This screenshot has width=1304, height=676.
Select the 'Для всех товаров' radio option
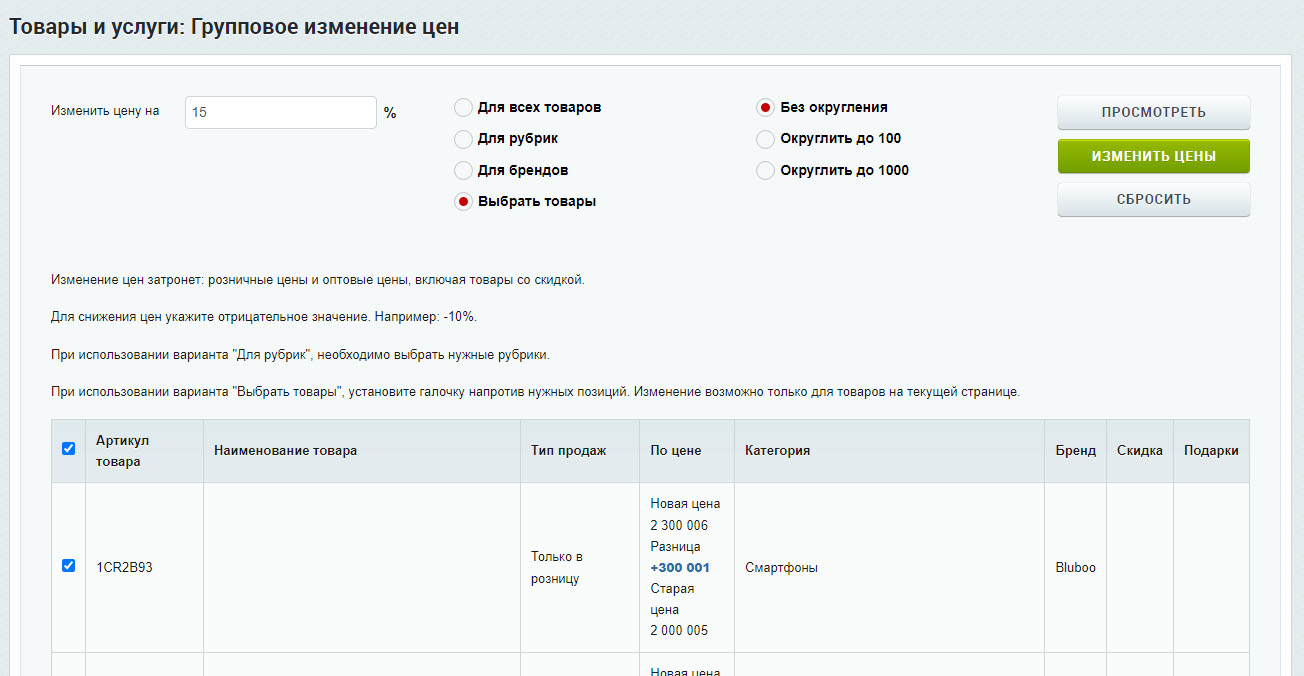464,108
